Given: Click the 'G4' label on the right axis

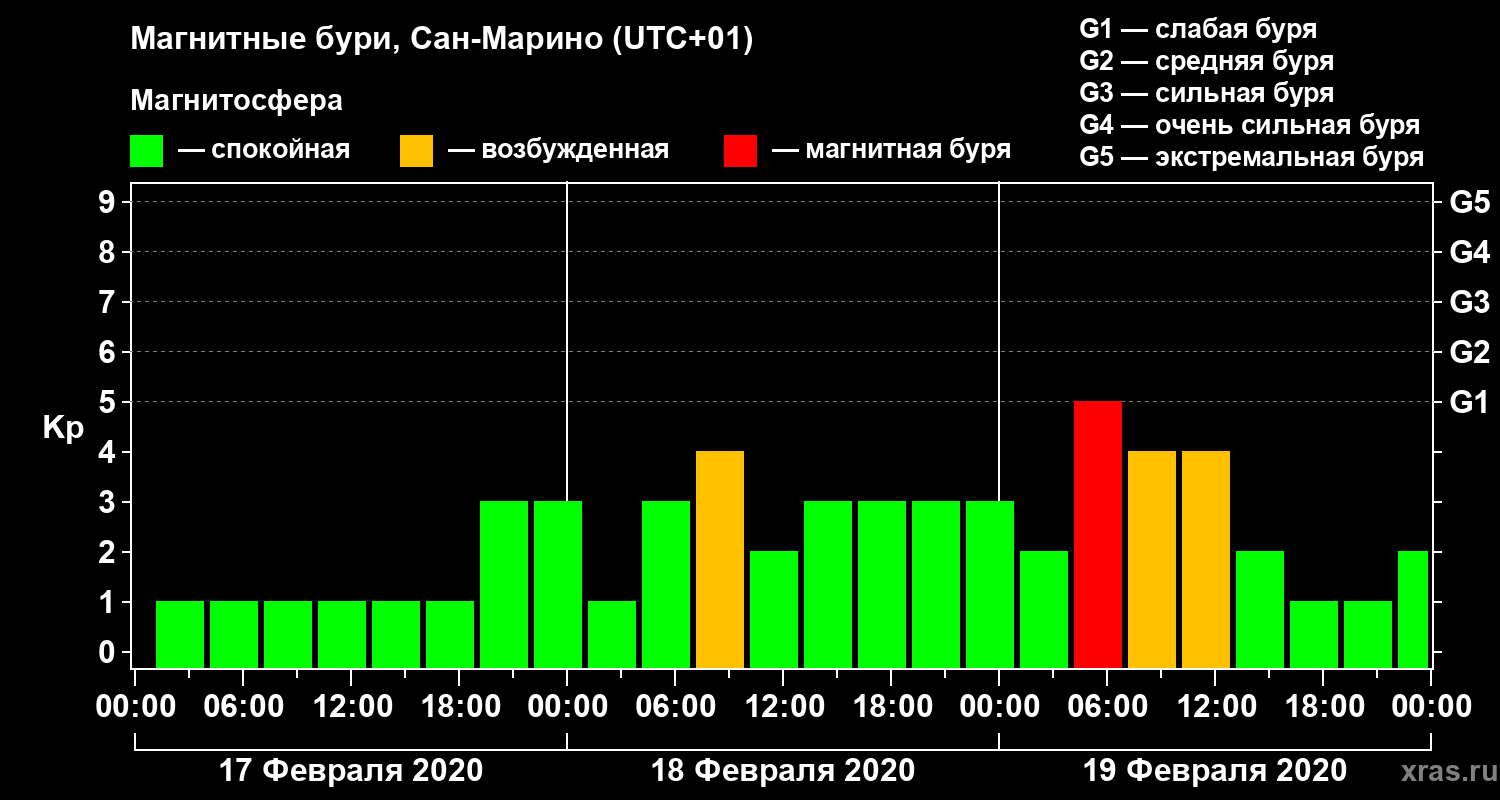Looking at the screenshot, I should 1470,252.
